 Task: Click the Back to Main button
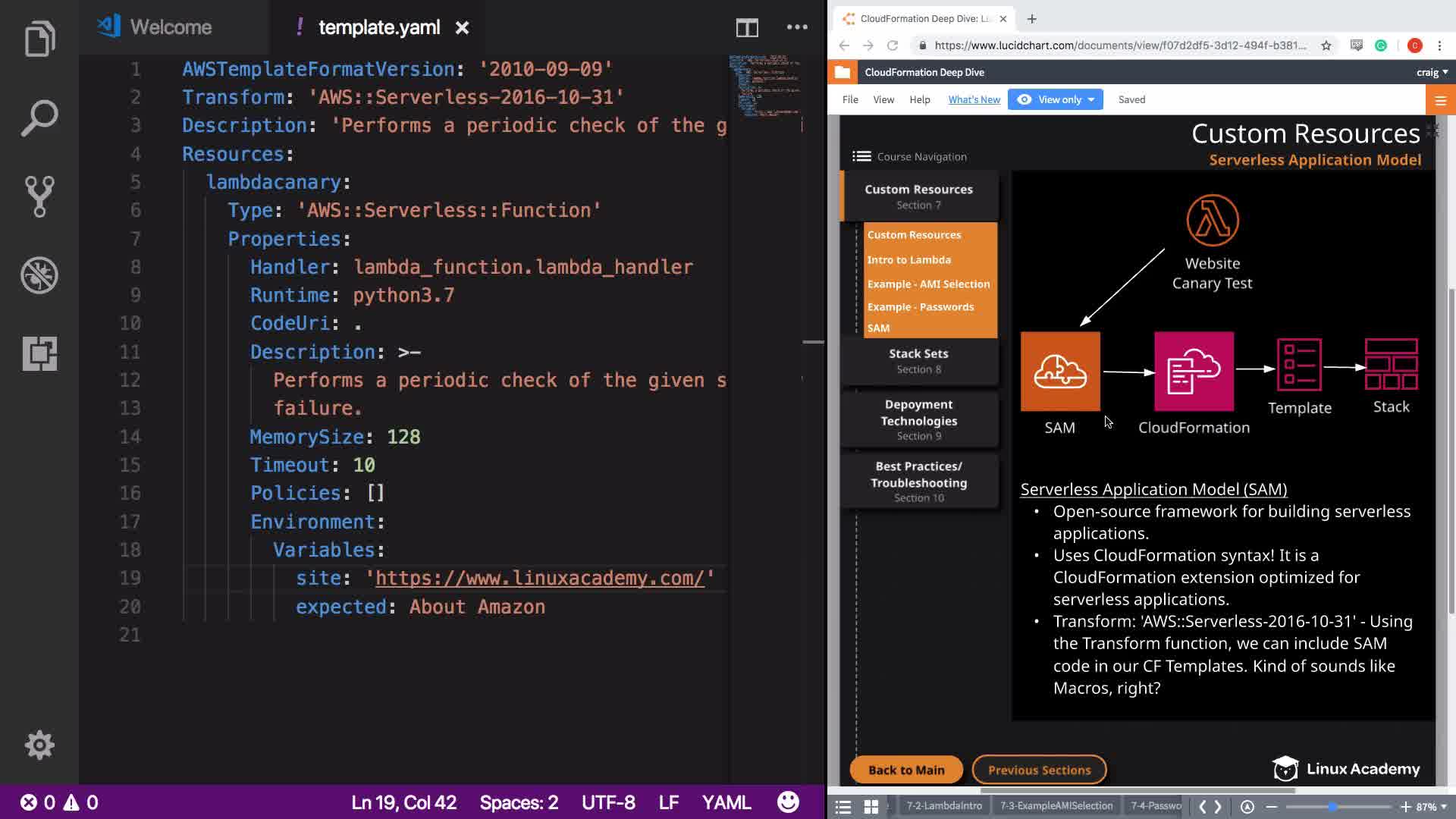pyautogui.click(x=905, y=770)
